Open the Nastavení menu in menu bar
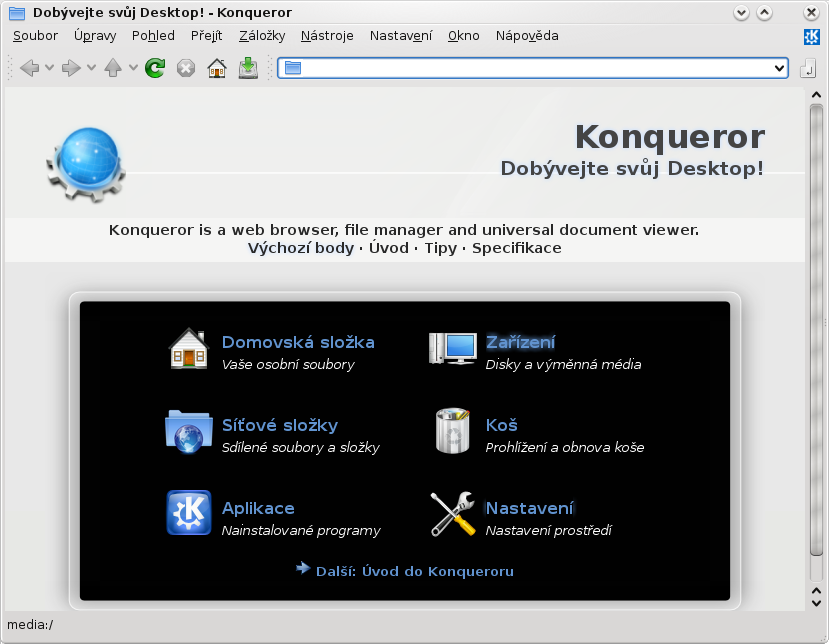This screenshot has width=829, height=644. (401, 36)
